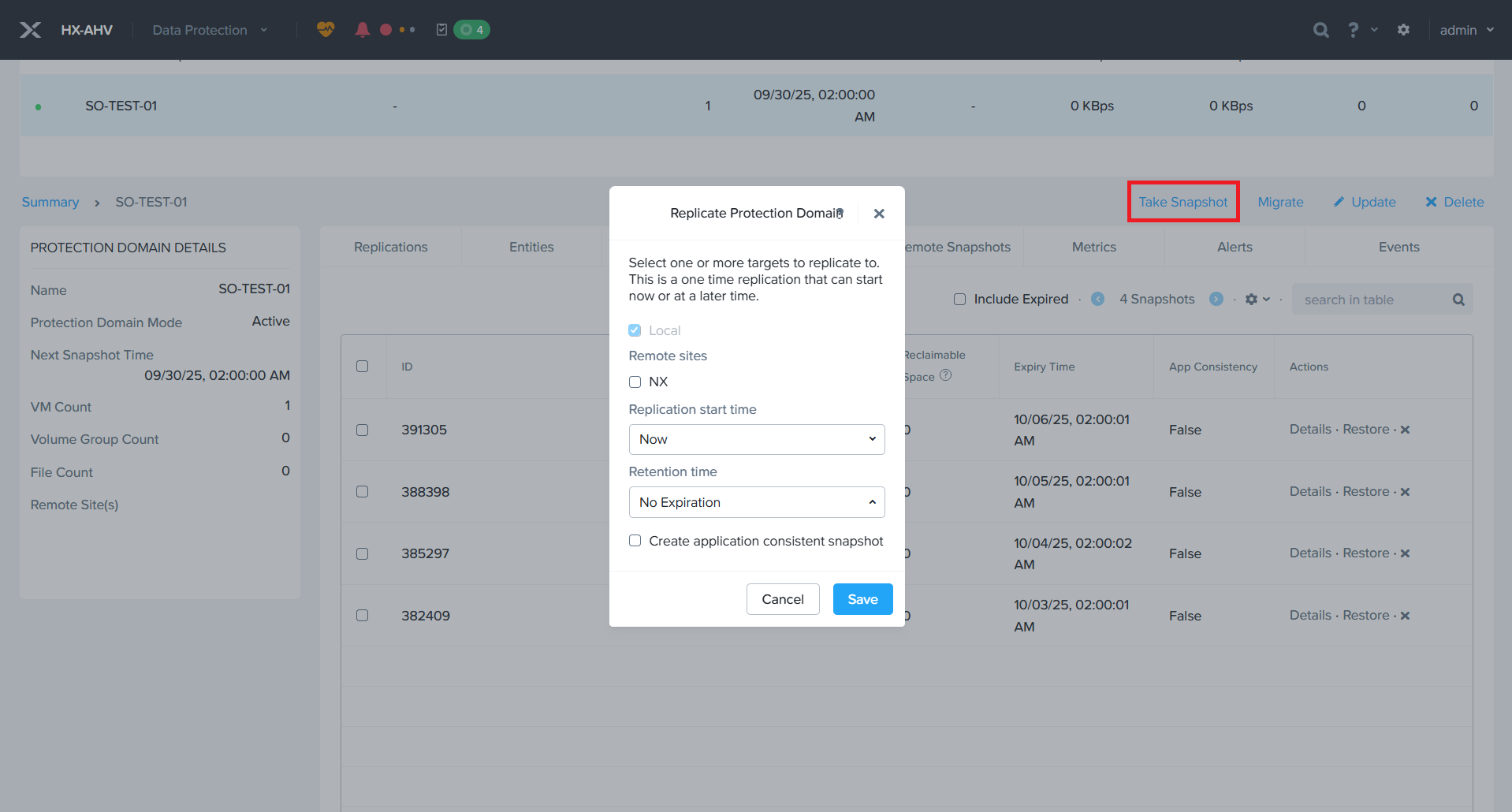Go to next snapshots page arrow
This screenshot has width=1512, height=812.
pos(1216,299)
